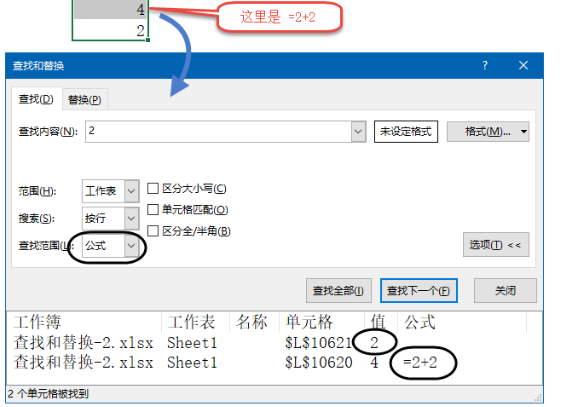Select the 查找(D) tab
Screen dimensions: 573x407
(36, 99)
